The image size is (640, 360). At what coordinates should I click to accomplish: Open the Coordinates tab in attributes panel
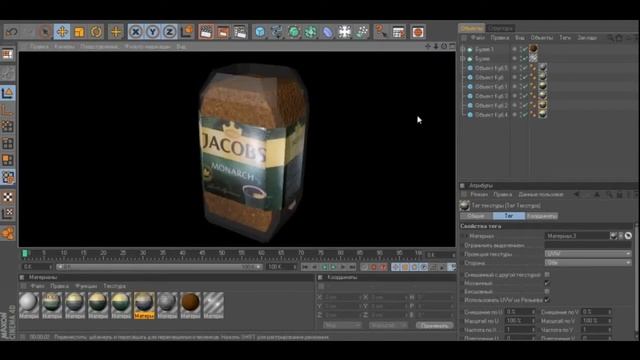click(542, 216)
